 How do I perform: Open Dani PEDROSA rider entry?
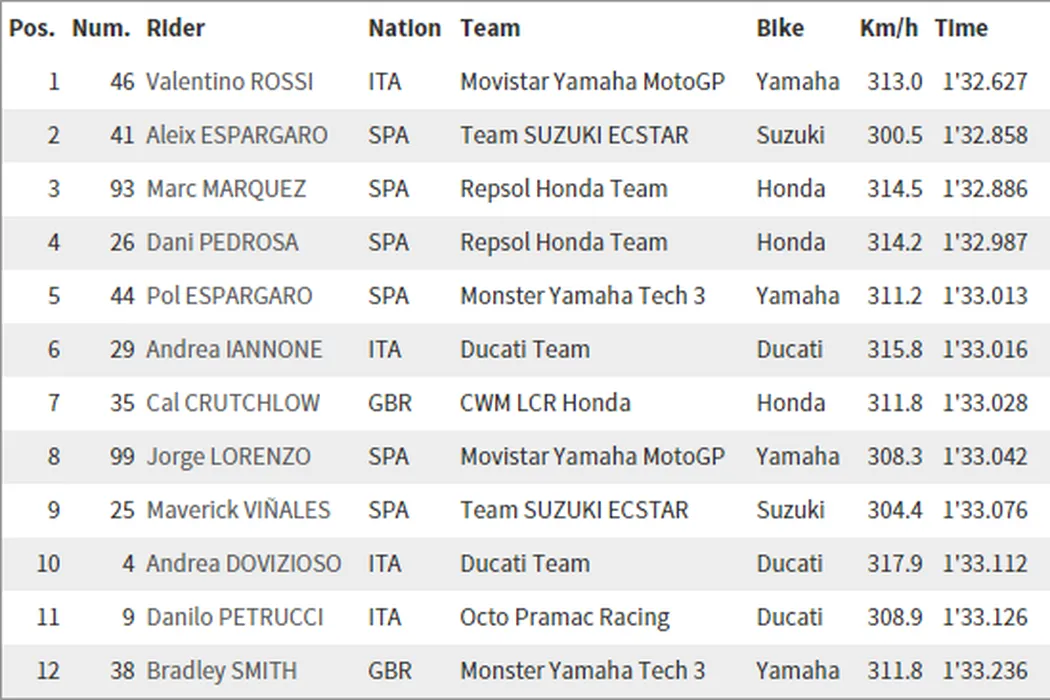point(222,242)
